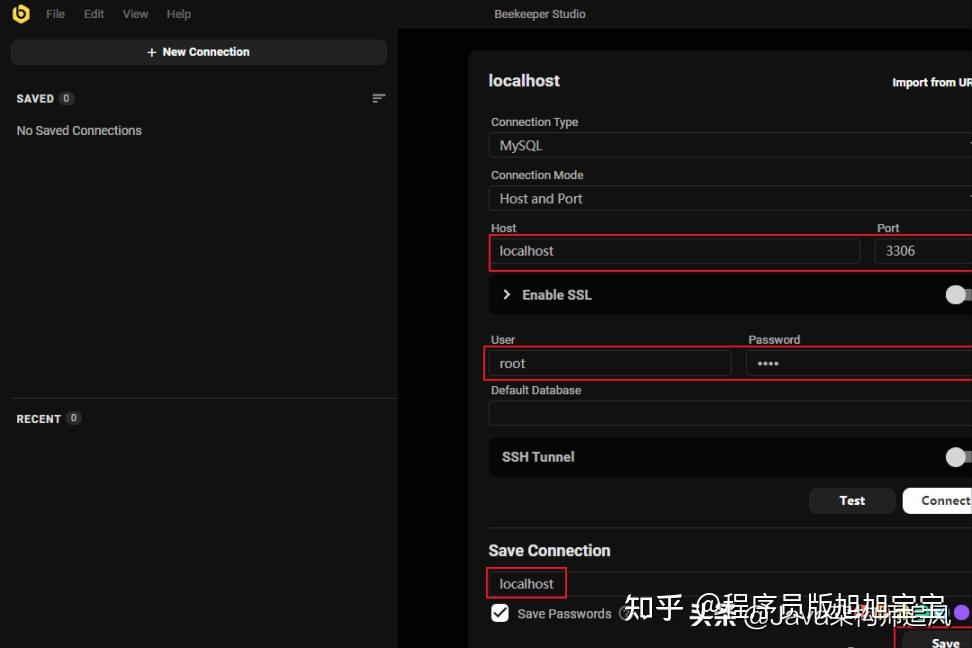The width and height of the screenshot is (972, 648).
Task: Click the Default Database field
Action: click(730, 413)
